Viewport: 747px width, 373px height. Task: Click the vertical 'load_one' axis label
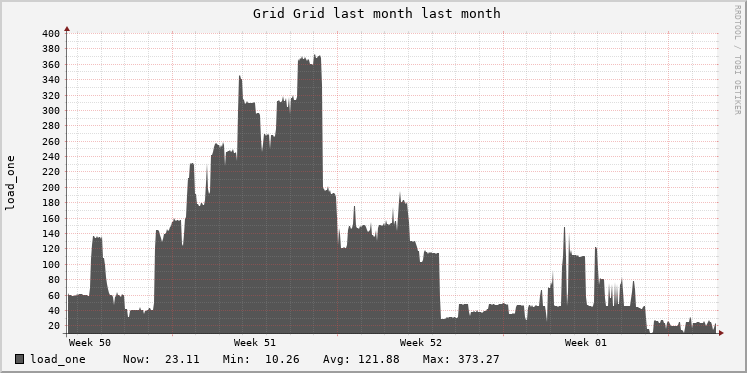[10, 183]
